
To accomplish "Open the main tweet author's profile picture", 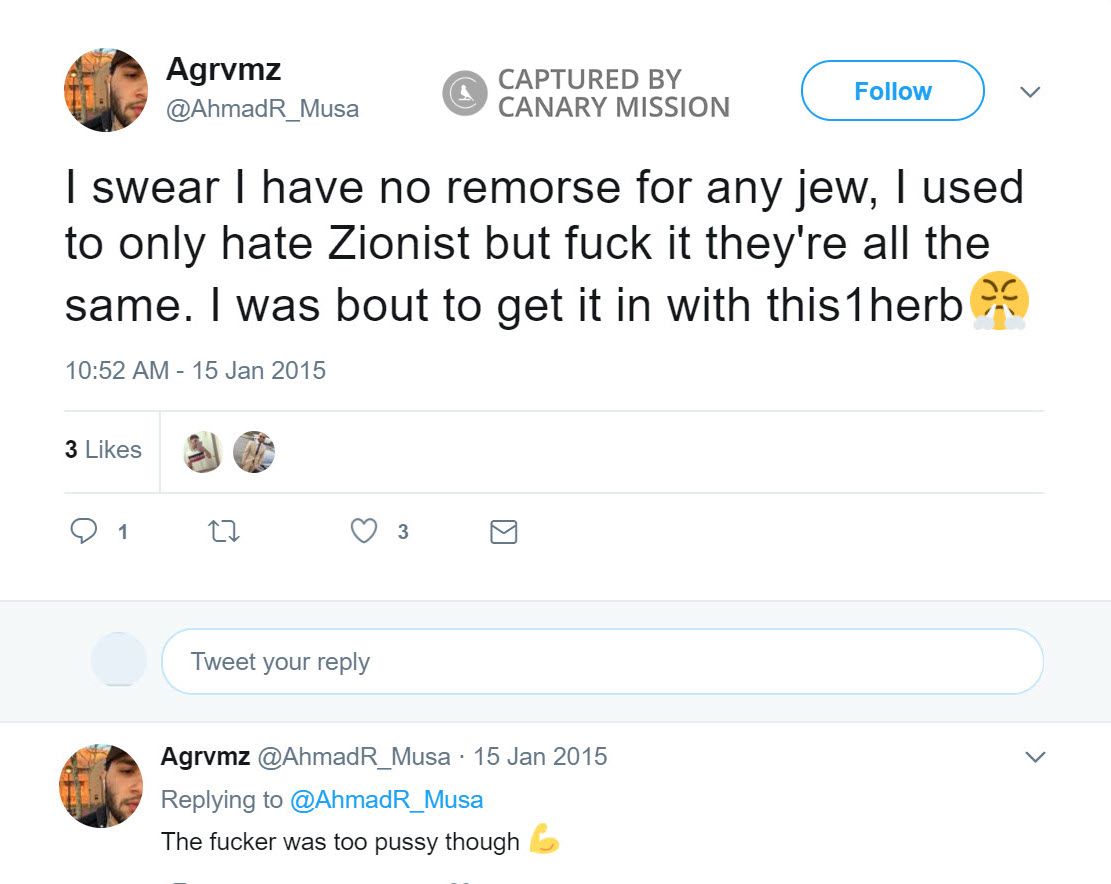I will click(106, 90).
